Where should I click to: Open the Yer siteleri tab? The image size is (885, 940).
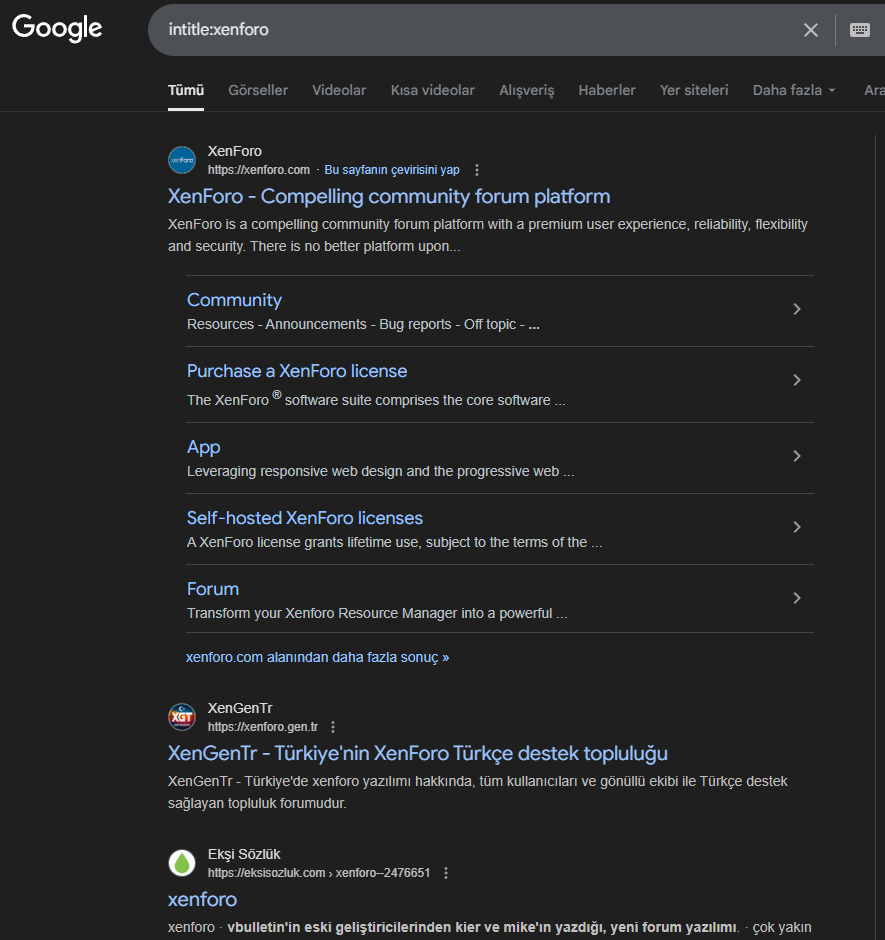point(694,91)
